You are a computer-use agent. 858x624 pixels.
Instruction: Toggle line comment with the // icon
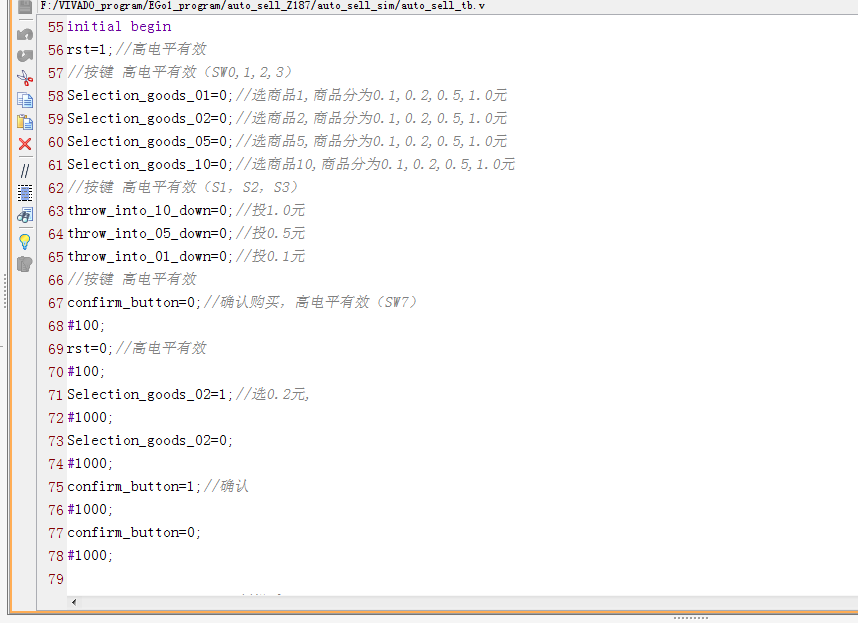(x=24, y=170)
